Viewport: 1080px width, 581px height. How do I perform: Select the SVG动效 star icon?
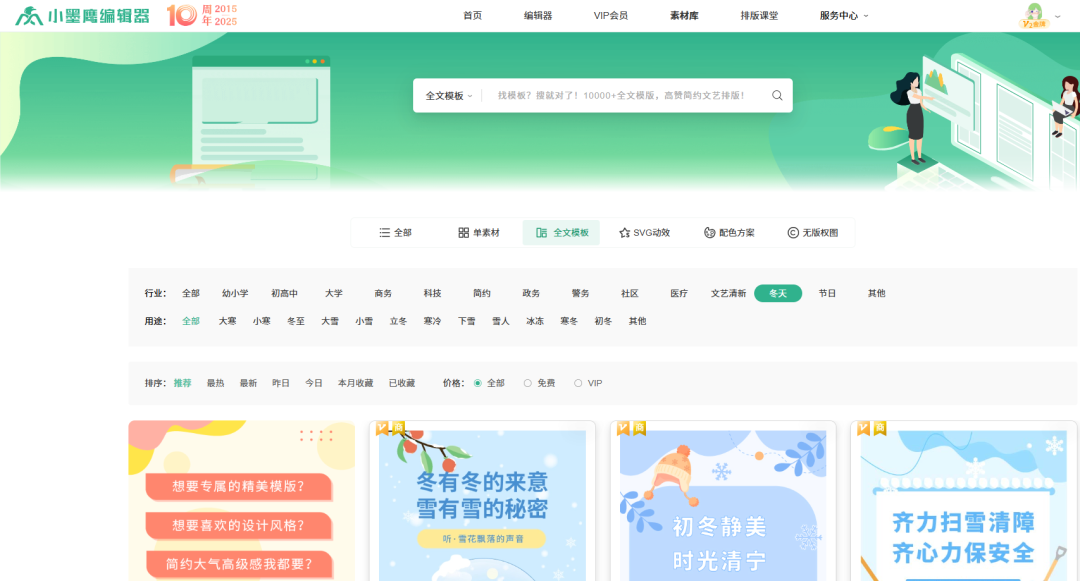623,231
